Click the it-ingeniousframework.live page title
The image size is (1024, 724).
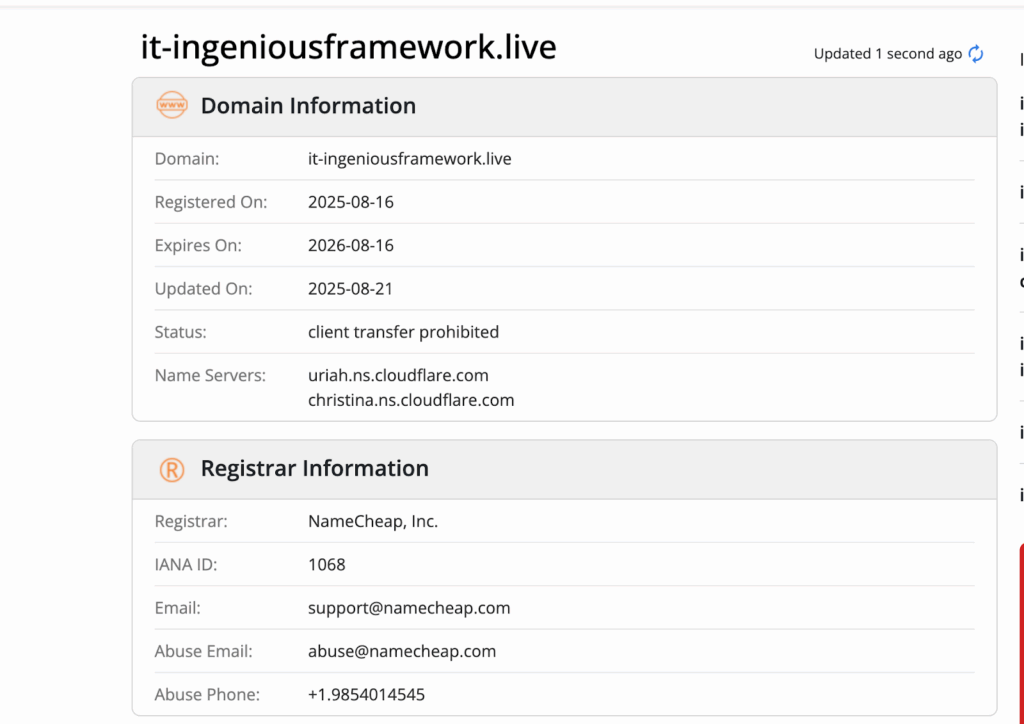348,47
